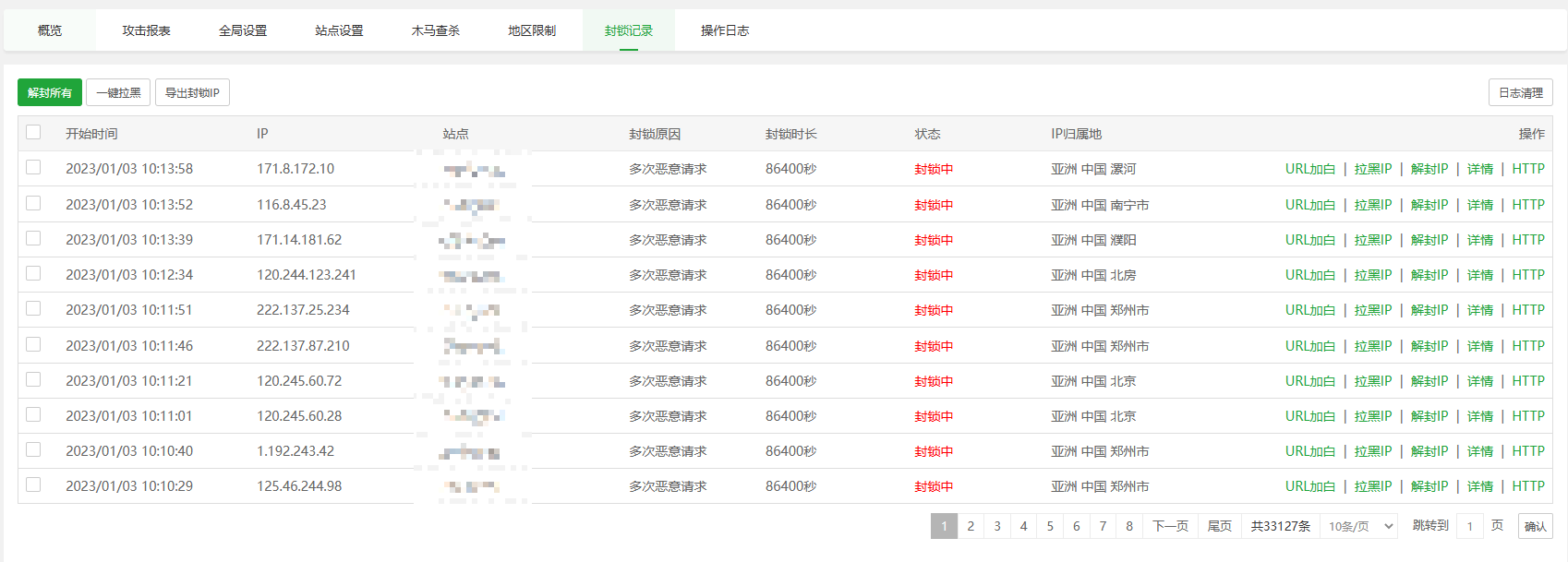Screen dimensions: 1568x562
Task: Click IP address 125.46.244.98 cell
Action: click(299, 486)
